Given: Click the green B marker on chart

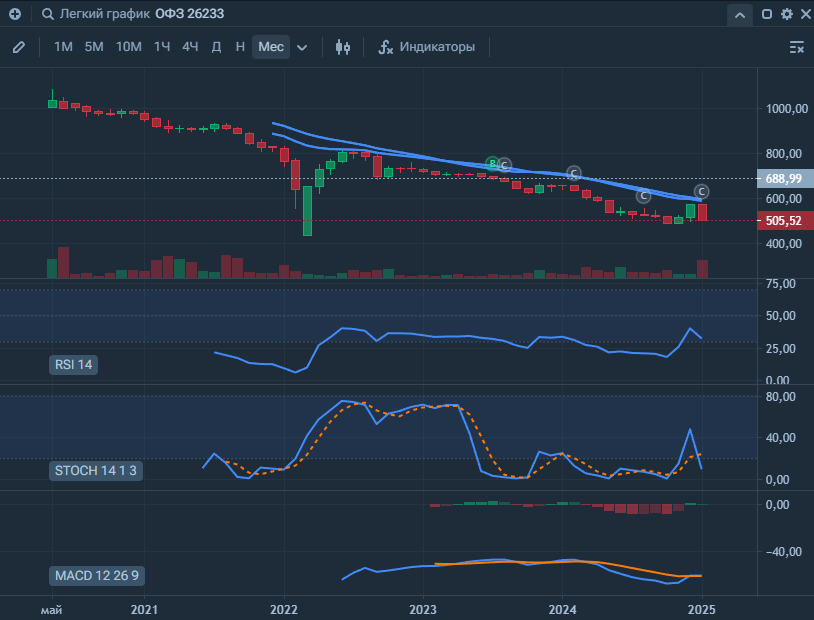Looking at the screenshot, I should click(x=491, y=163).
